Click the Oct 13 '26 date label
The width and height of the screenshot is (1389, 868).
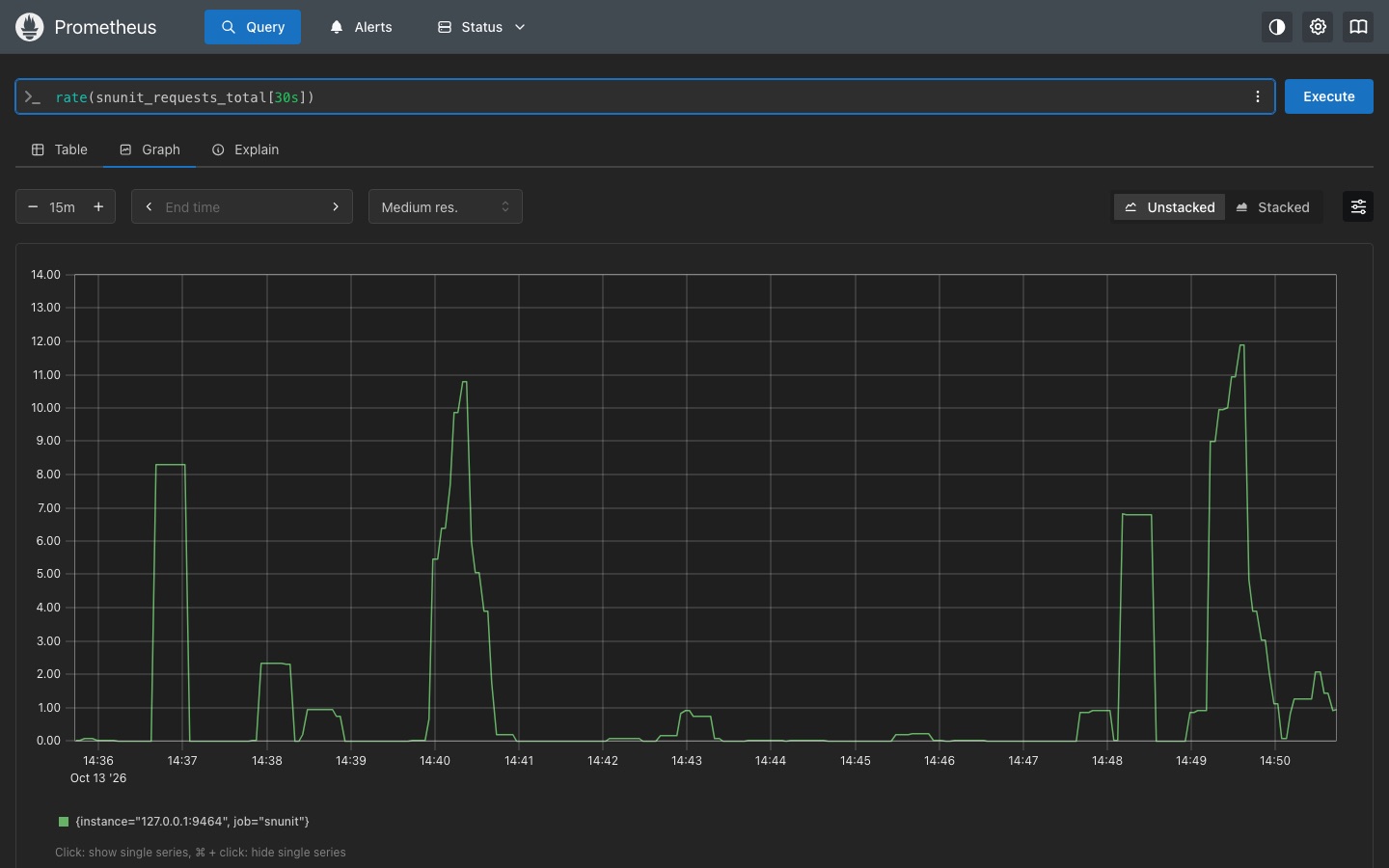tap(98, 778)
